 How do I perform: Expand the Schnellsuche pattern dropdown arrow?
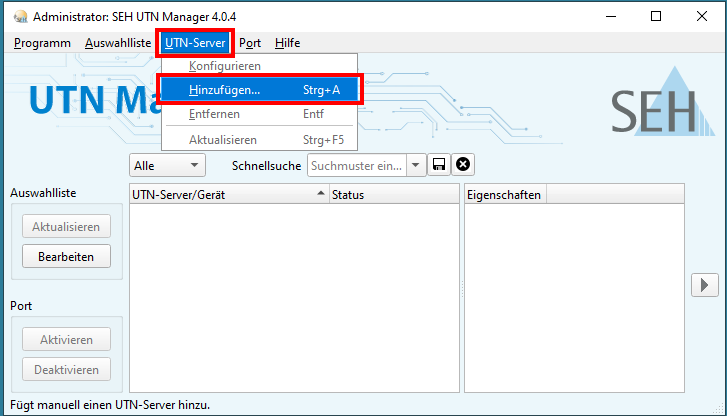click(416, 165)
